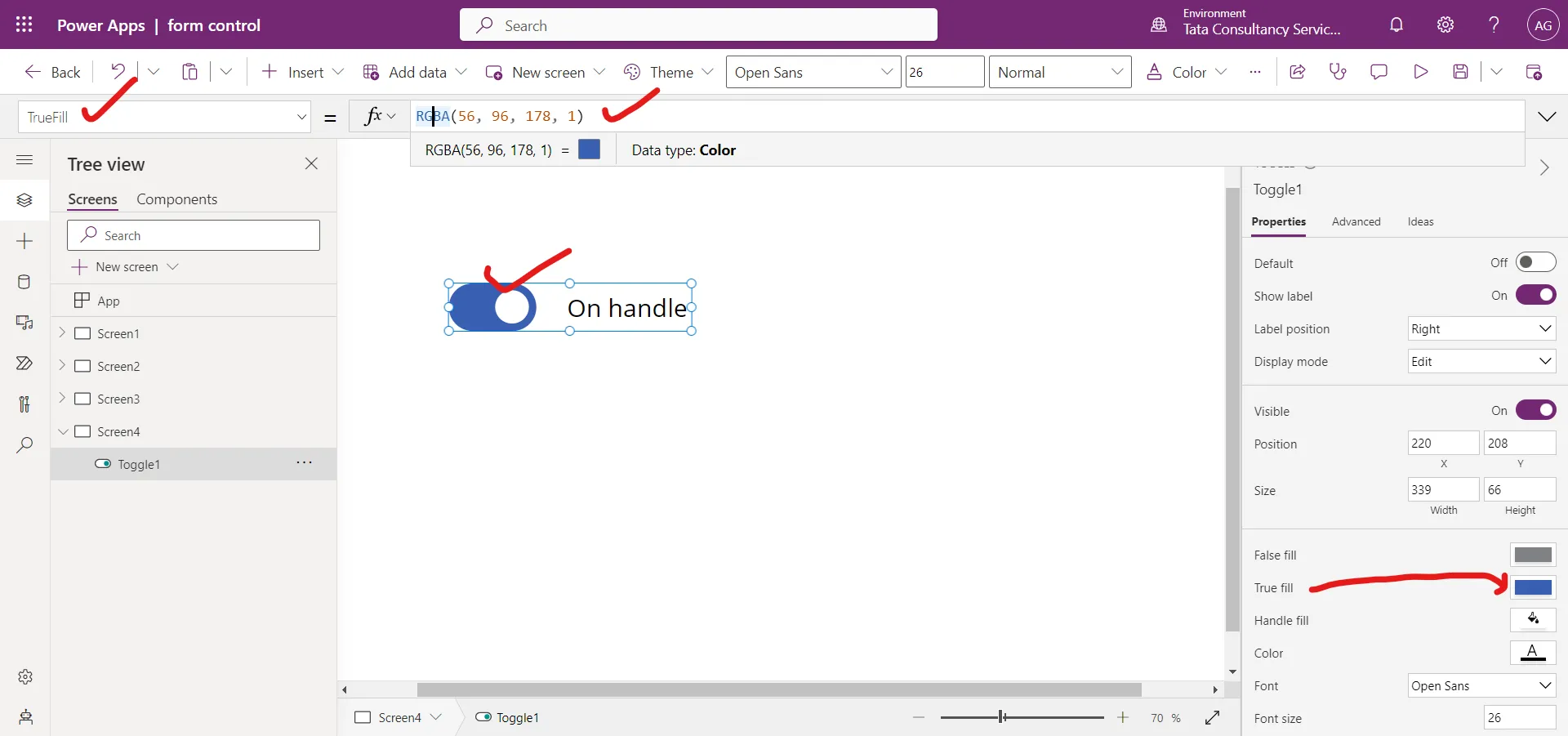Open more toolbar options ellipsis
Screen dimensions: 1568x736
[1255, 72]
